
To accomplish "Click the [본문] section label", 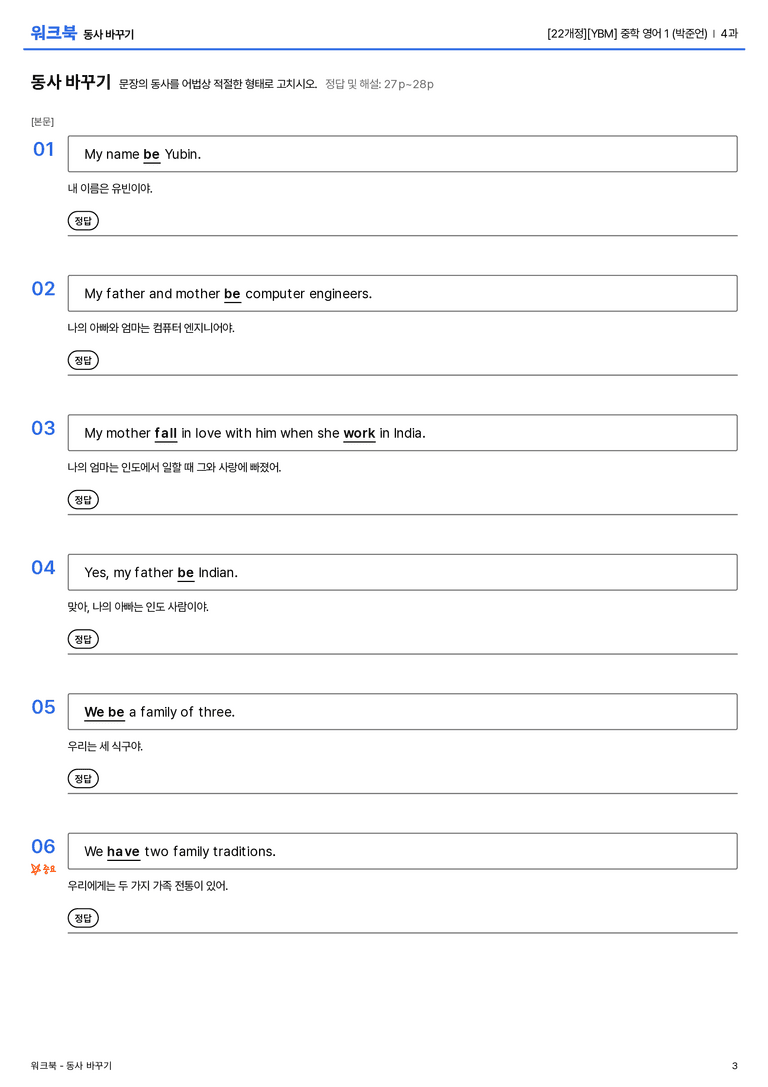I will (42, 121).
